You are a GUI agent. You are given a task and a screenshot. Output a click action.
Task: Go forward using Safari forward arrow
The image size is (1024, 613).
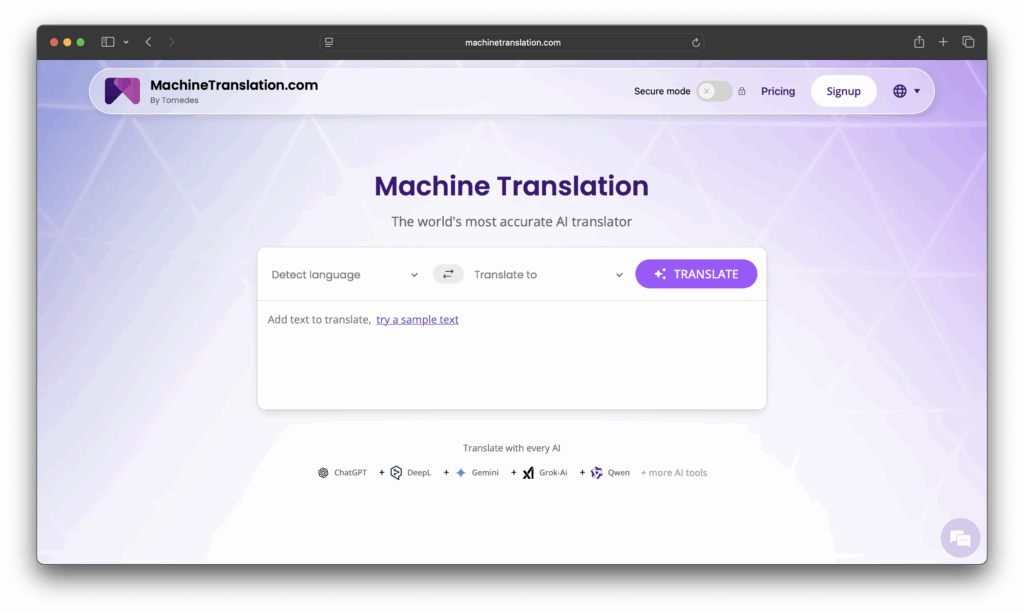pyautogui.click(x=172, y=42)
